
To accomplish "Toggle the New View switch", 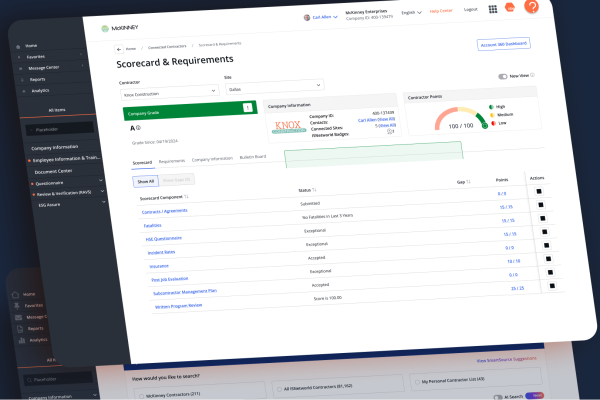I will click(502, 77).
